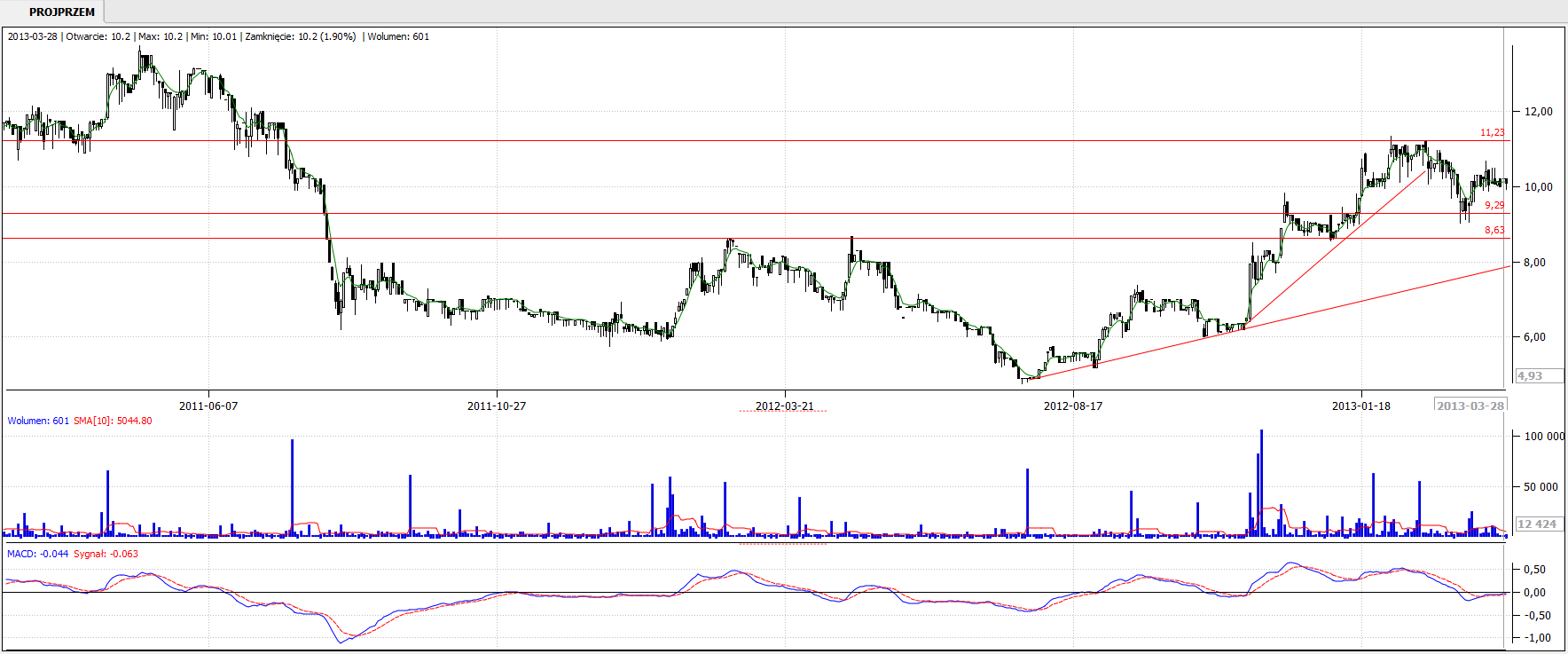Viewport: 1568px width, 654px height.
Task: Click the 2013-03-28 date in header line
Action: [x=33, y=36]
